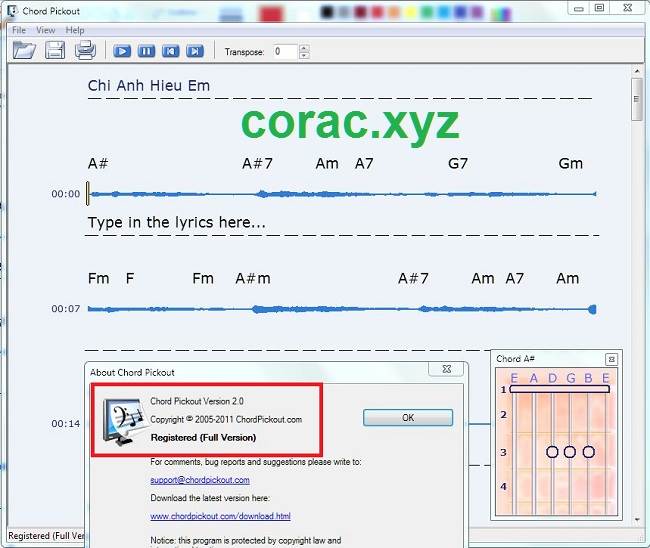Print the chord sheet
This screenshot has height=548, width=650.
coord(85,50)
